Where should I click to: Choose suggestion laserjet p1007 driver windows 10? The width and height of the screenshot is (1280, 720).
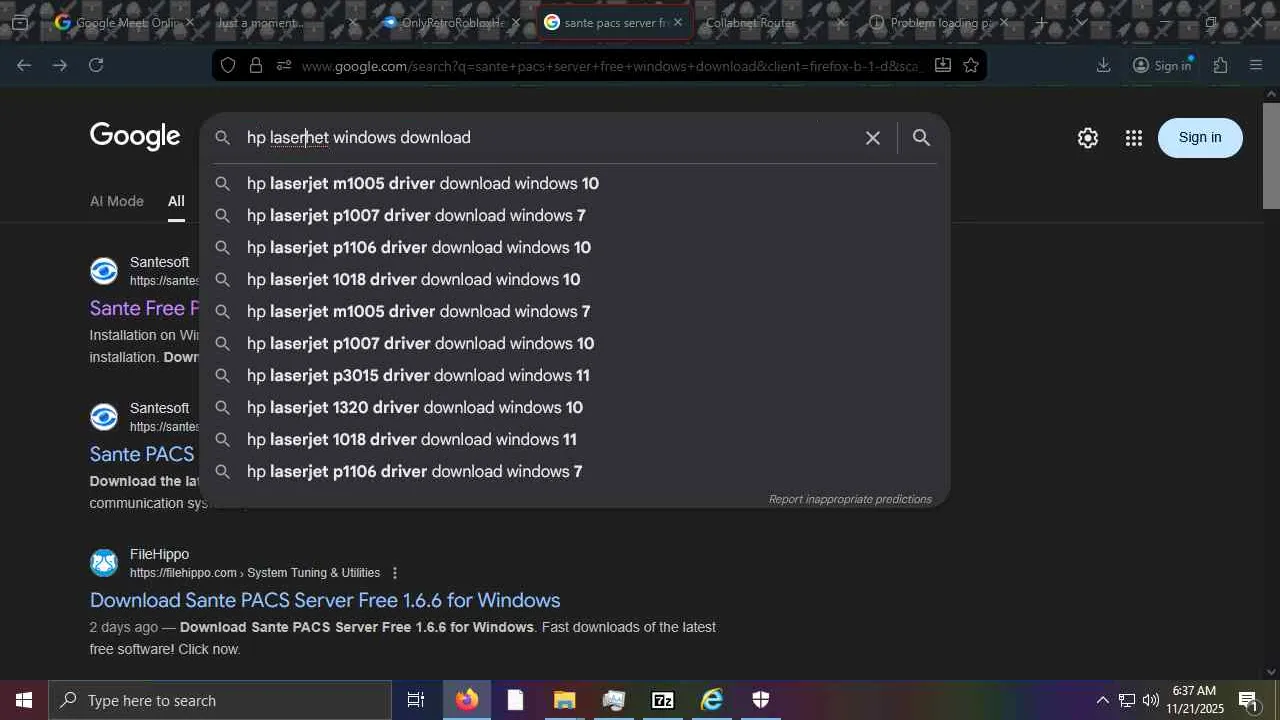click(x=575, y=344)
